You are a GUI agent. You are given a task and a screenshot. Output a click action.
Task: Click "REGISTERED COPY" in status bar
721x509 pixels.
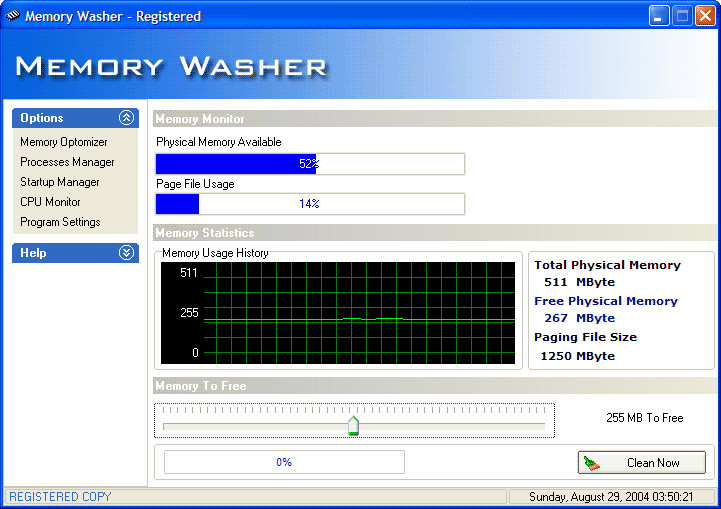(x=60, y=497)
